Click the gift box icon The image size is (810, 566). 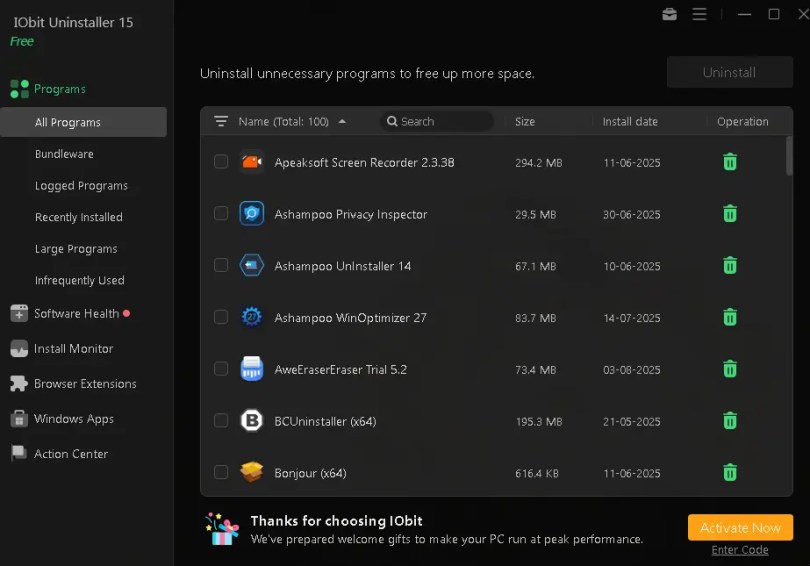(x=222, y=529)
